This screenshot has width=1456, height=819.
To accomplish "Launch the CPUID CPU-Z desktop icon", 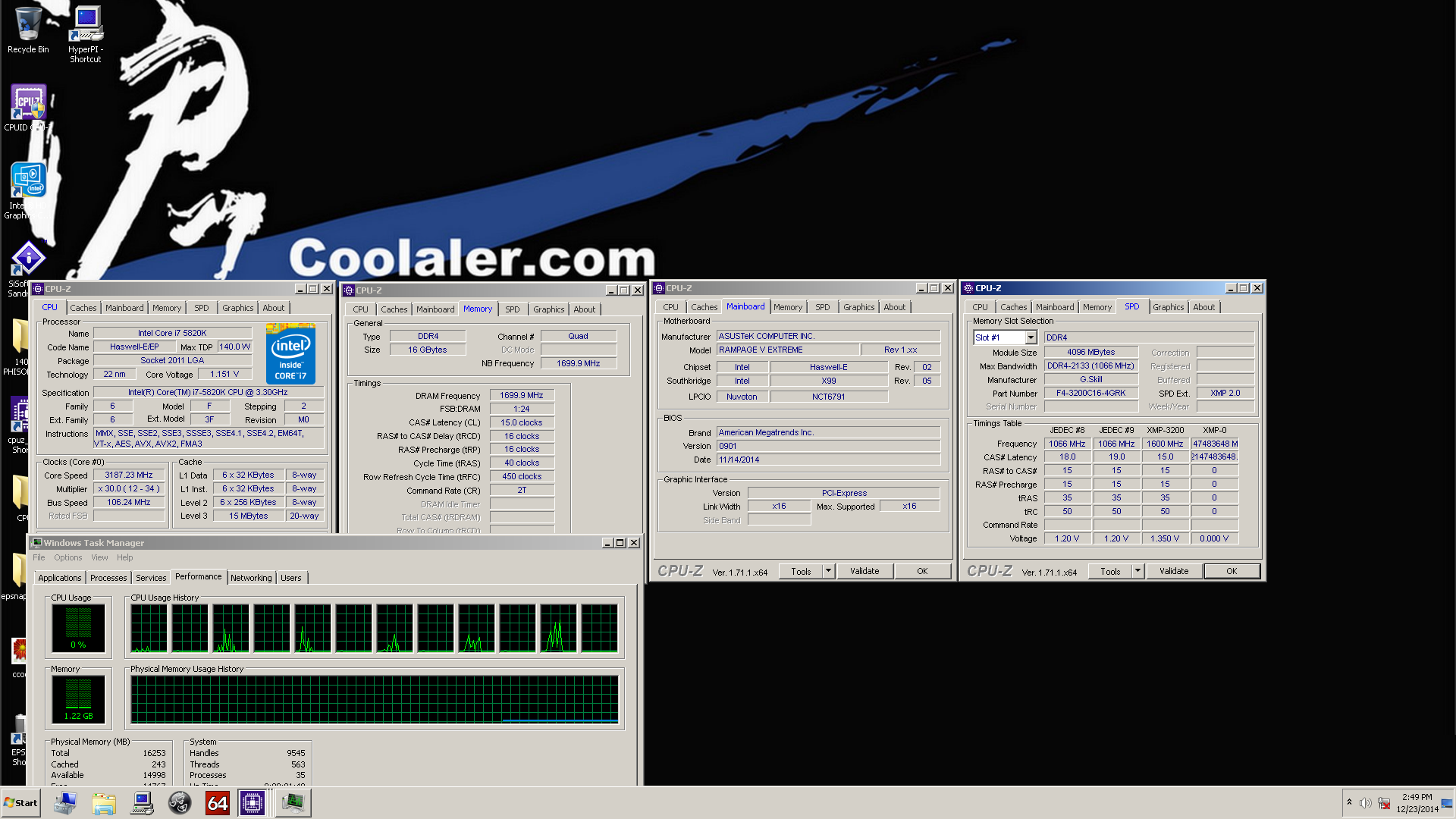I will 28,108.
